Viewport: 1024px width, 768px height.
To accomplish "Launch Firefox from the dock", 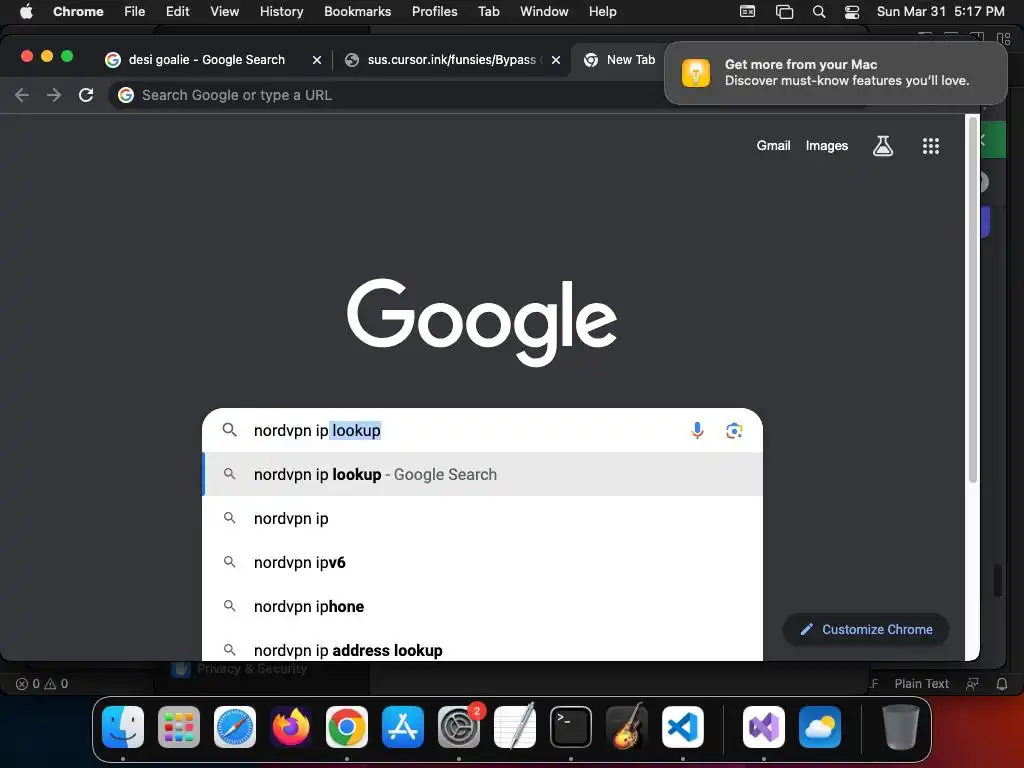I will (x=291, y=727).
